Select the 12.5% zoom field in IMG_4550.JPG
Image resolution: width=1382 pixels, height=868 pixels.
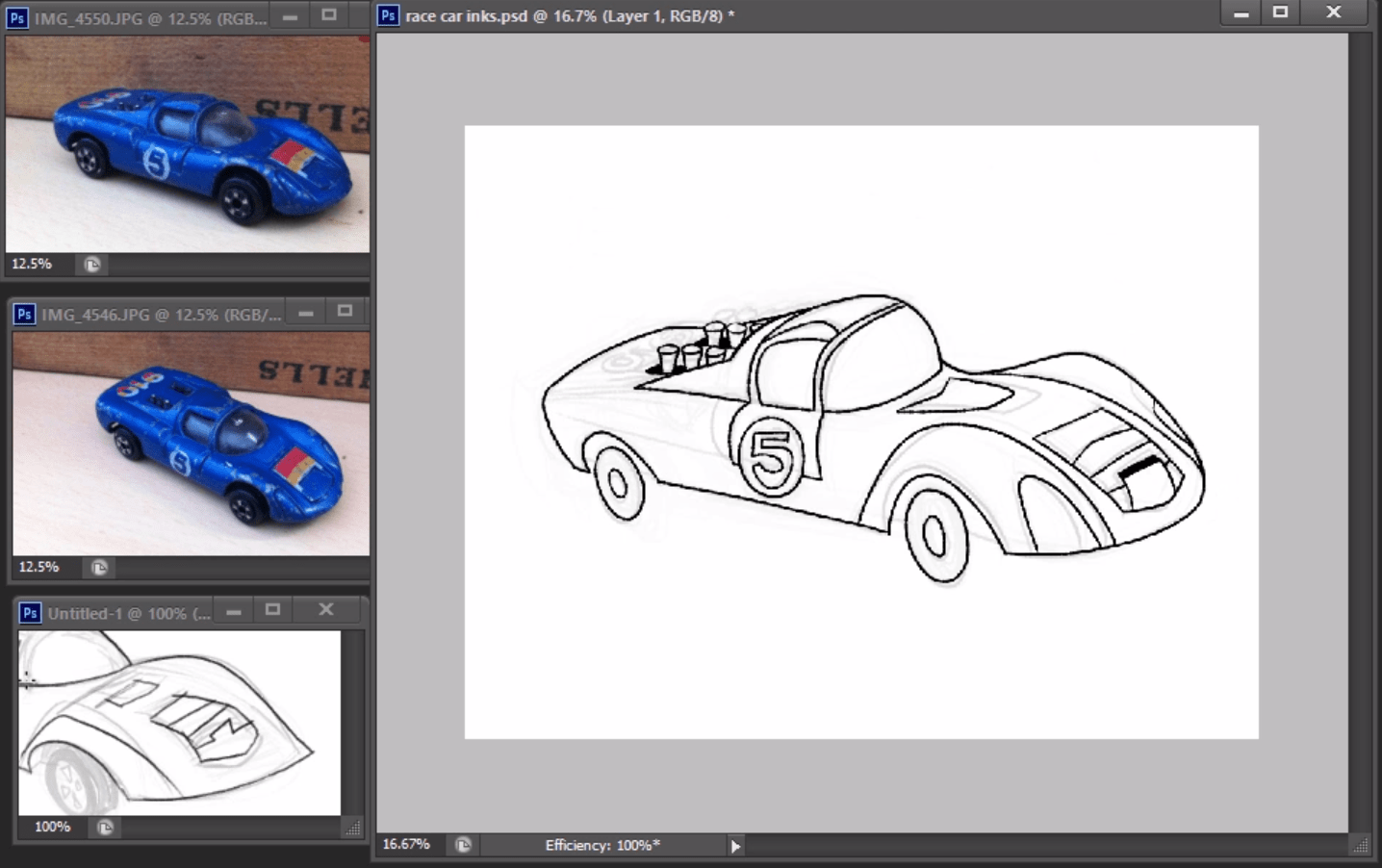32,264
